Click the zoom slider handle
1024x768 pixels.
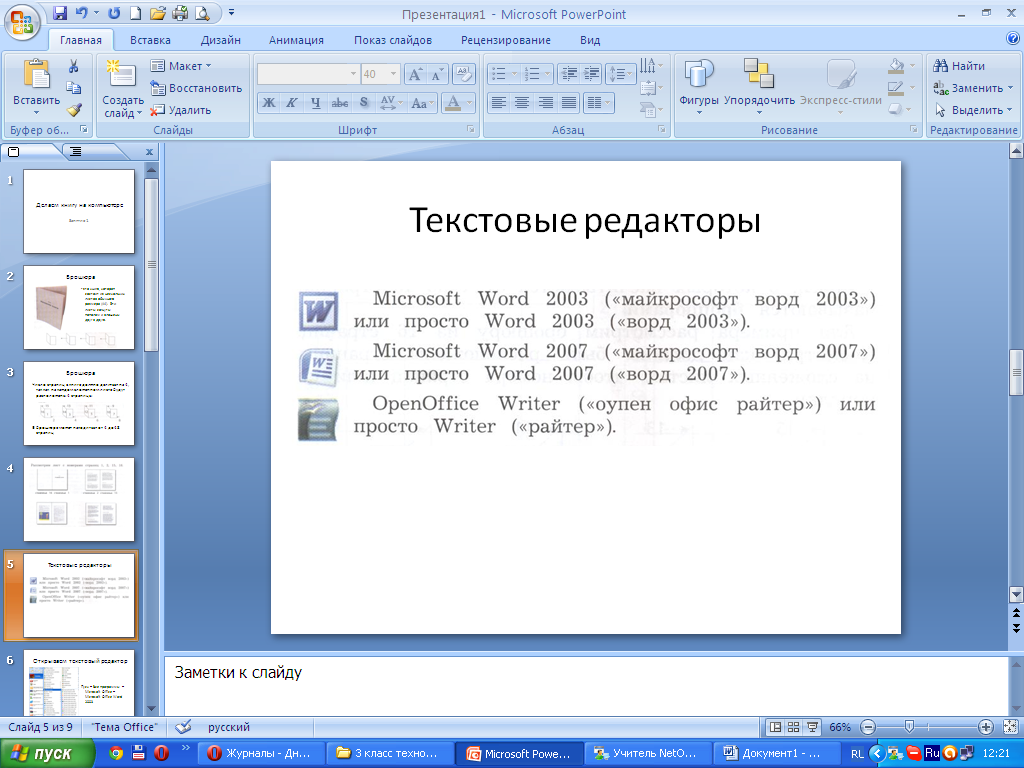(x=909, y=727)
